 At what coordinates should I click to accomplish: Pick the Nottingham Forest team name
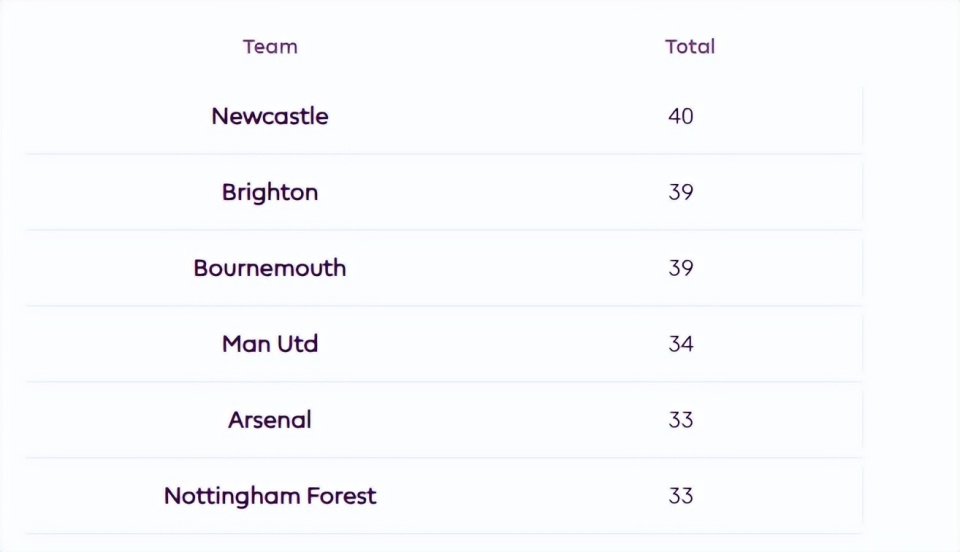coord(270,496)
